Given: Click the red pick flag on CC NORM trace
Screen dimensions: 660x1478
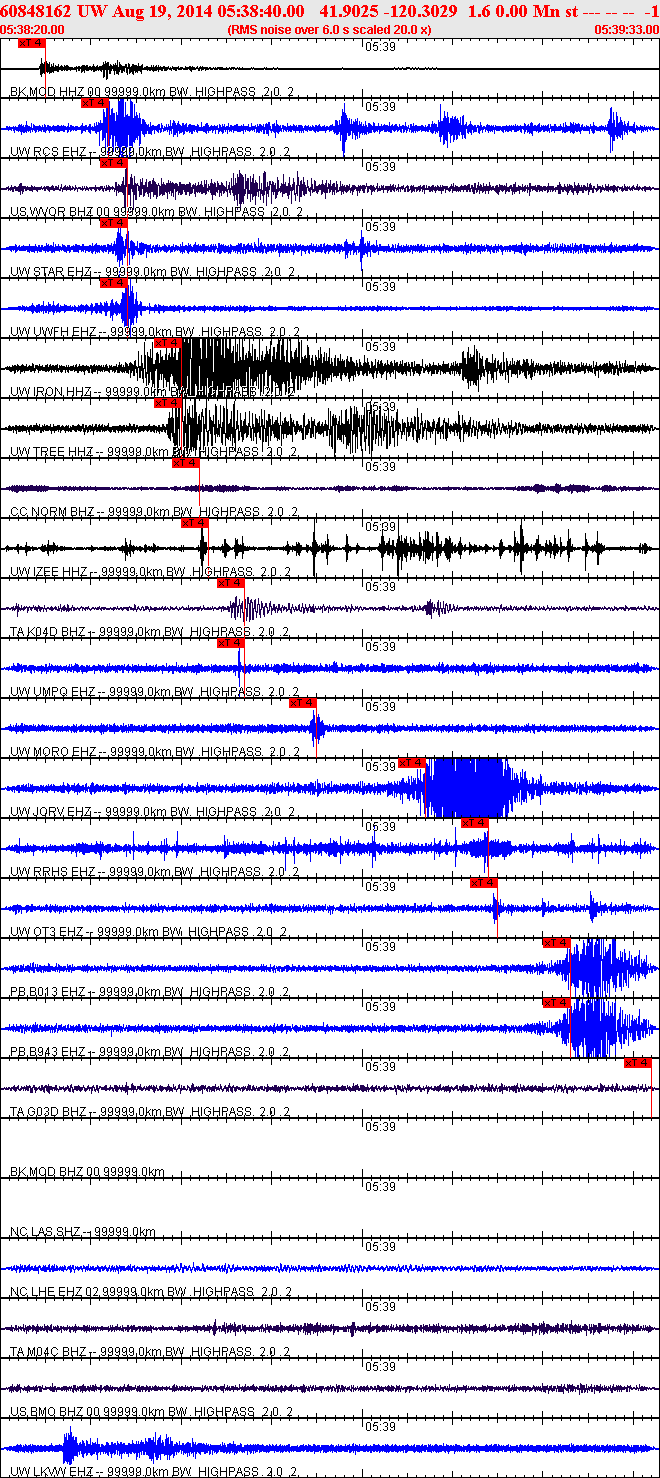Looking at the screenshot, I should point(186,463).
